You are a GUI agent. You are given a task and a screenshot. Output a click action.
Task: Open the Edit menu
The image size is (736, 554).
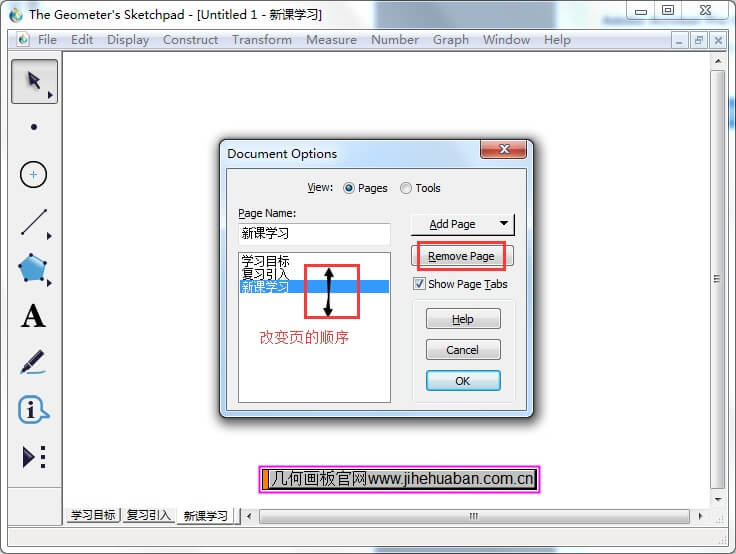pos(82,40)
